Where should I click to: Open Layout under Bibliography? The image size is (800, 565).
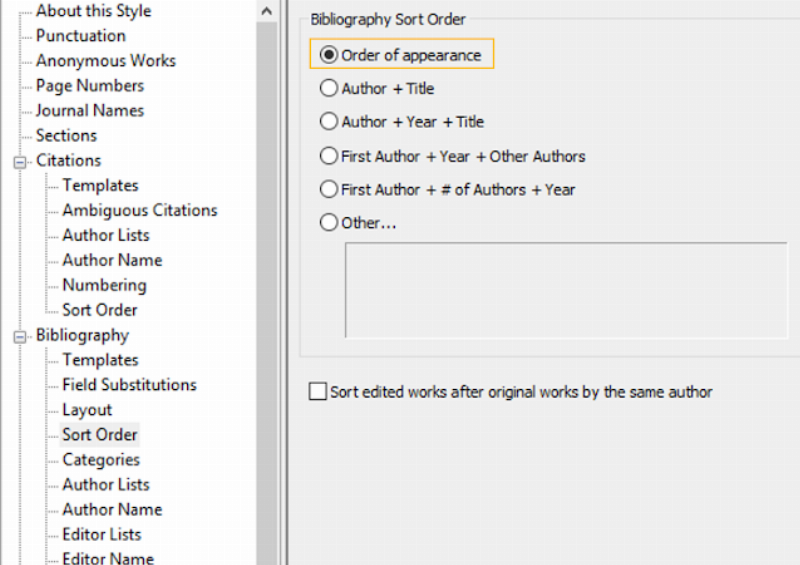(87, 410)
